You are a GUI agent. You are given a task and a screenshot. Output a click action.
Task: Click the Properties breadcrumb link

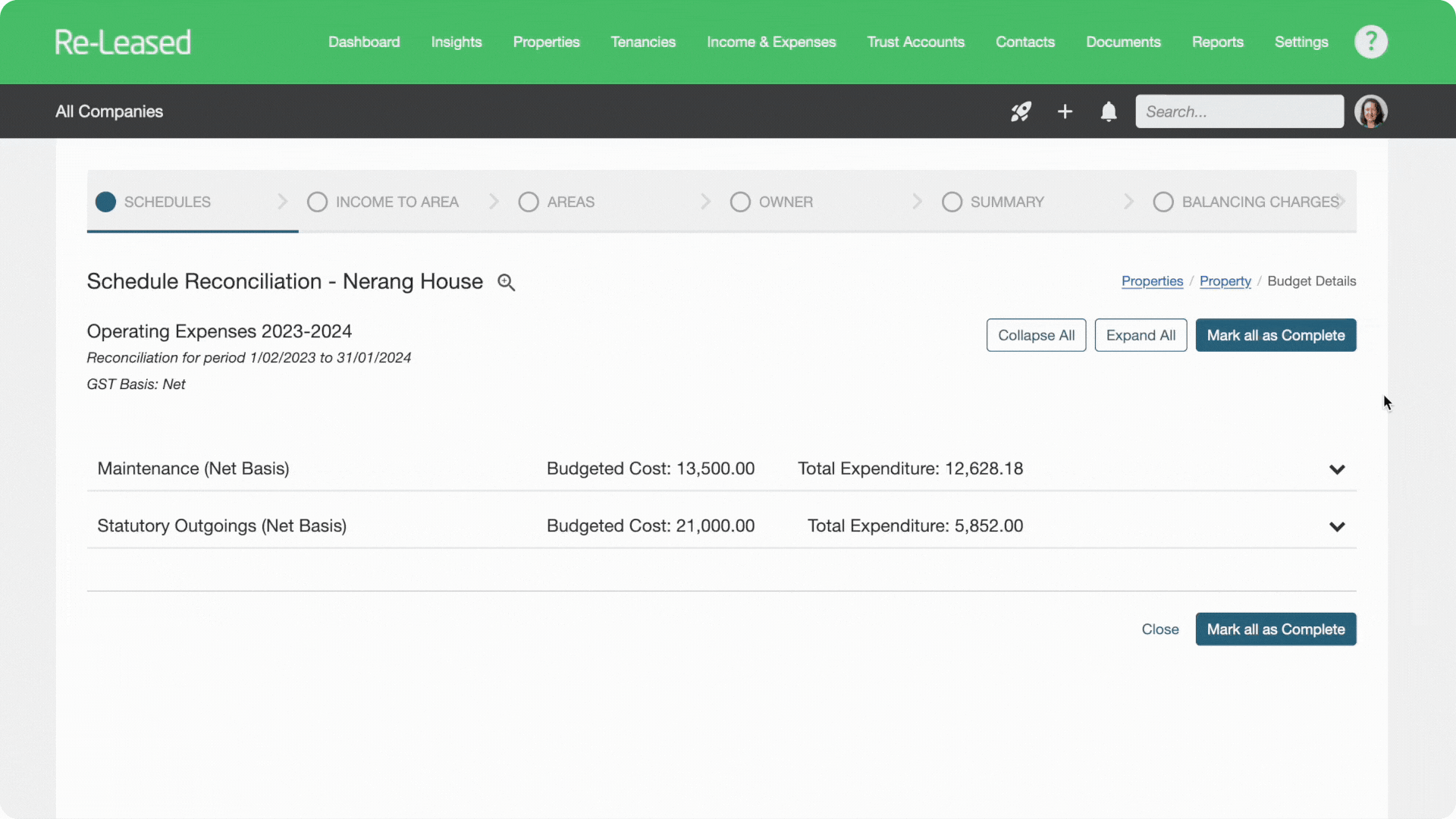click(x=1152, y=281)
